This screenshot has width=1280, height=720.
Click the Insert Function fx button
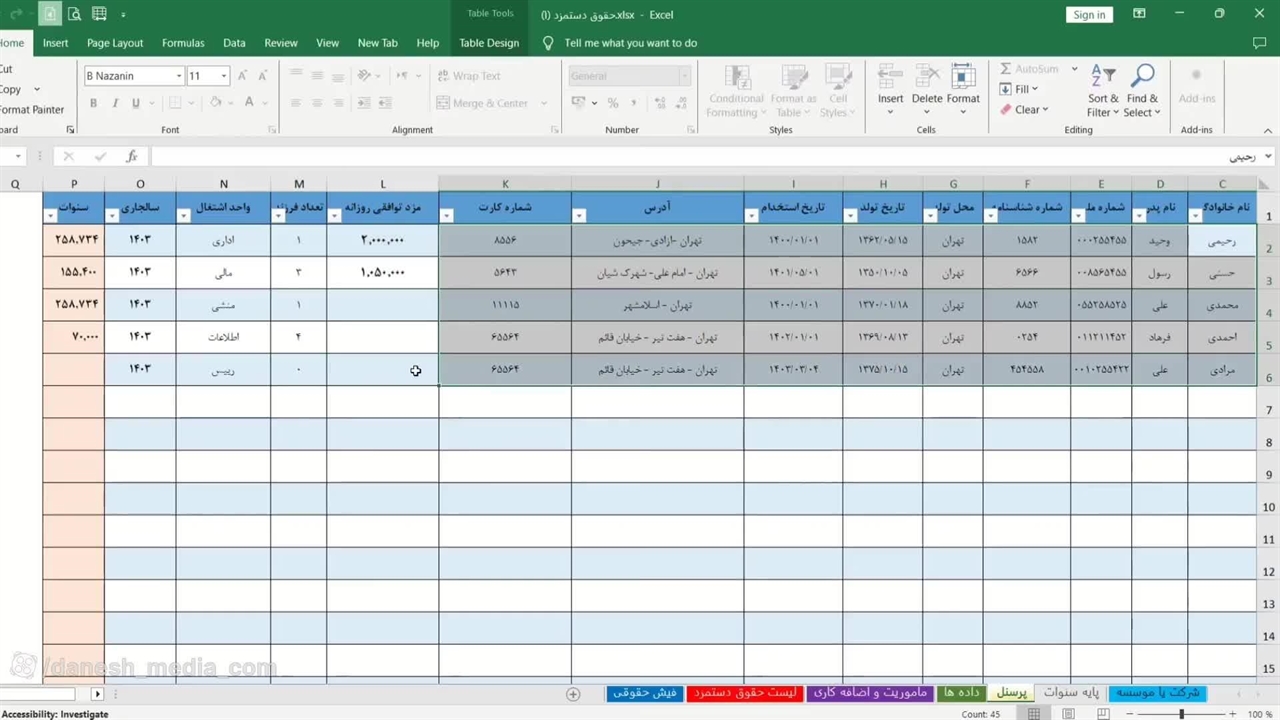coord(131,156)
